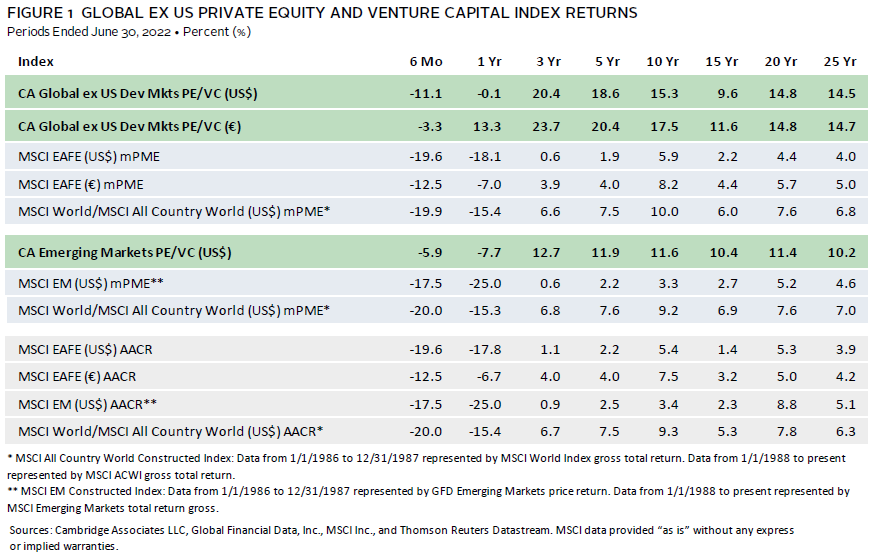The height and width of the screenshot is (556, 874).
Task: Click the "Index" column header
Action: [x=35, y=61]
